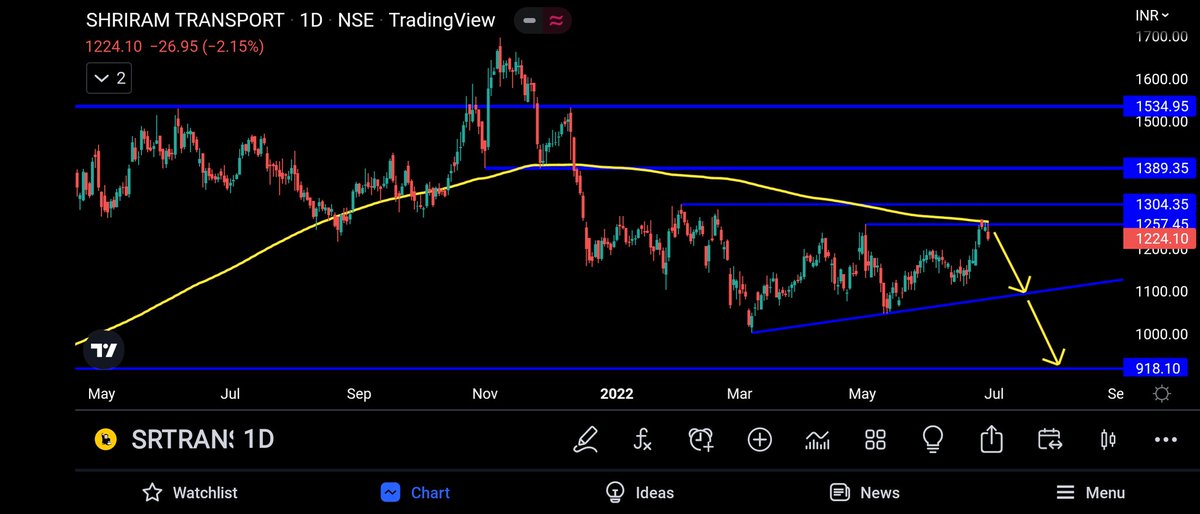Toggle the gray dash indicator pill
This screenshot has width=1200, height=514.
pos(530,20)
